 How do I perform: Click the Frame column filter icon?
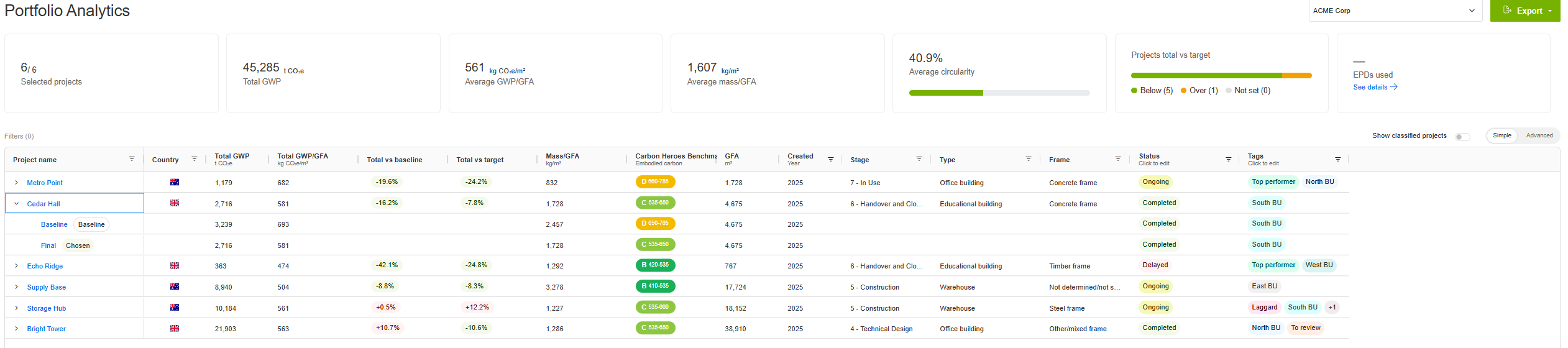click(1118, 159)
